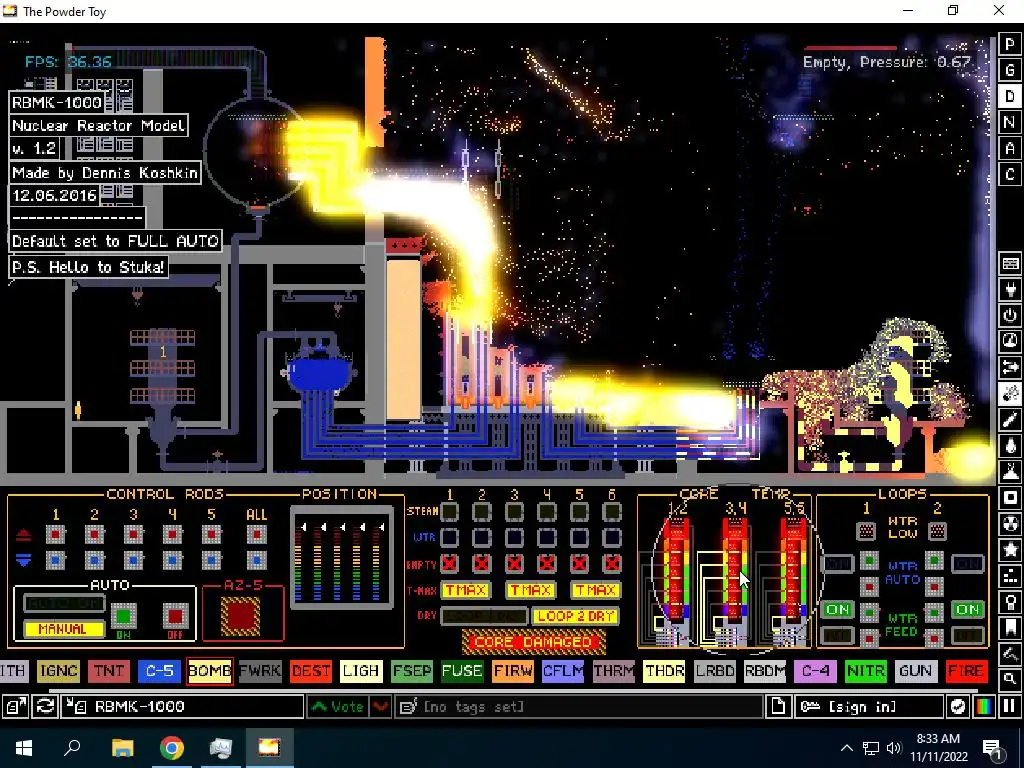Toggle the A ambient heat option

click(1010, 148)
